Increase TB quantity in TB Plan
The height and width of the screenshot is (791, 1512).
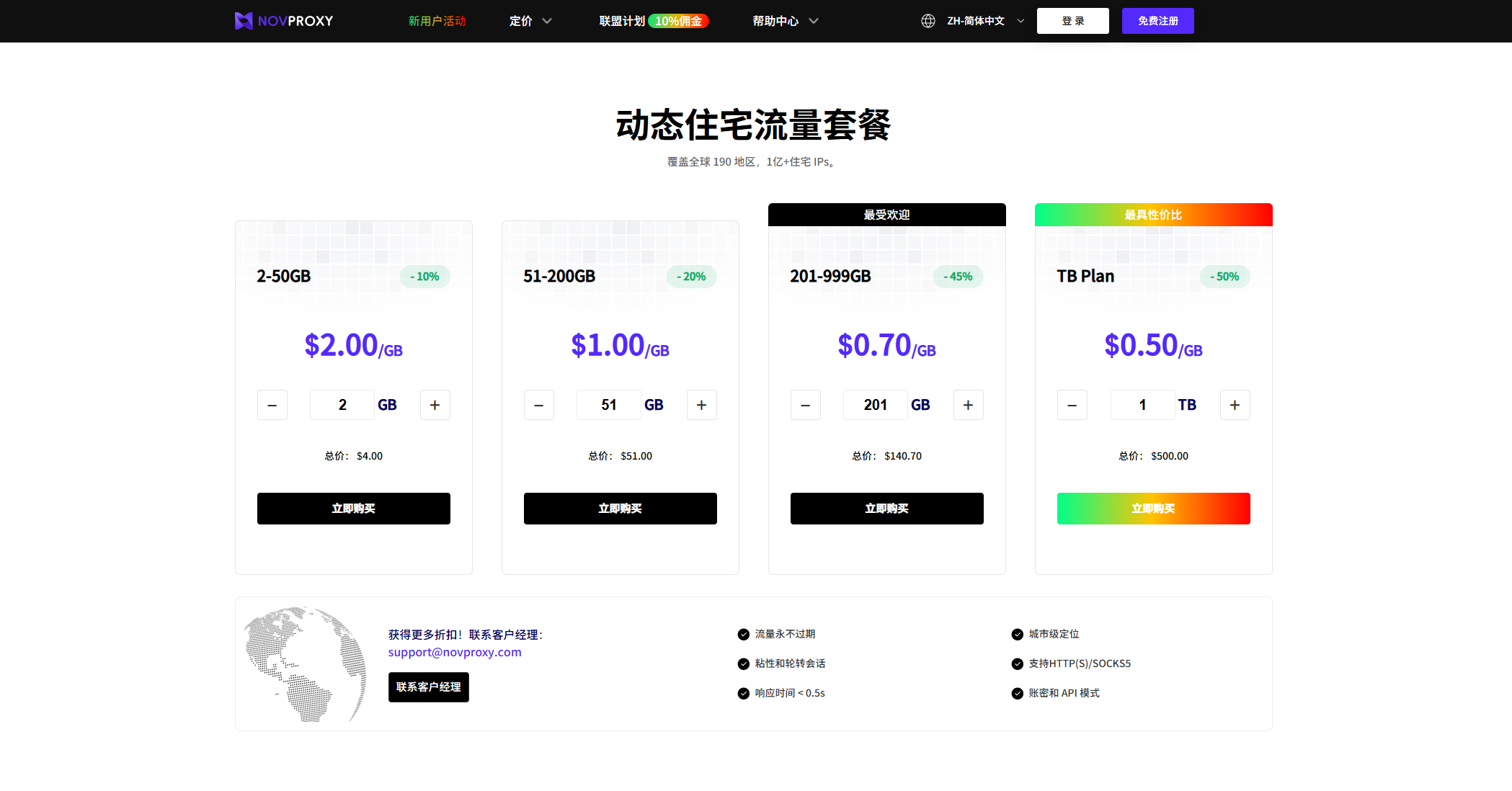pyautogui.click(x=1235, y=405)
